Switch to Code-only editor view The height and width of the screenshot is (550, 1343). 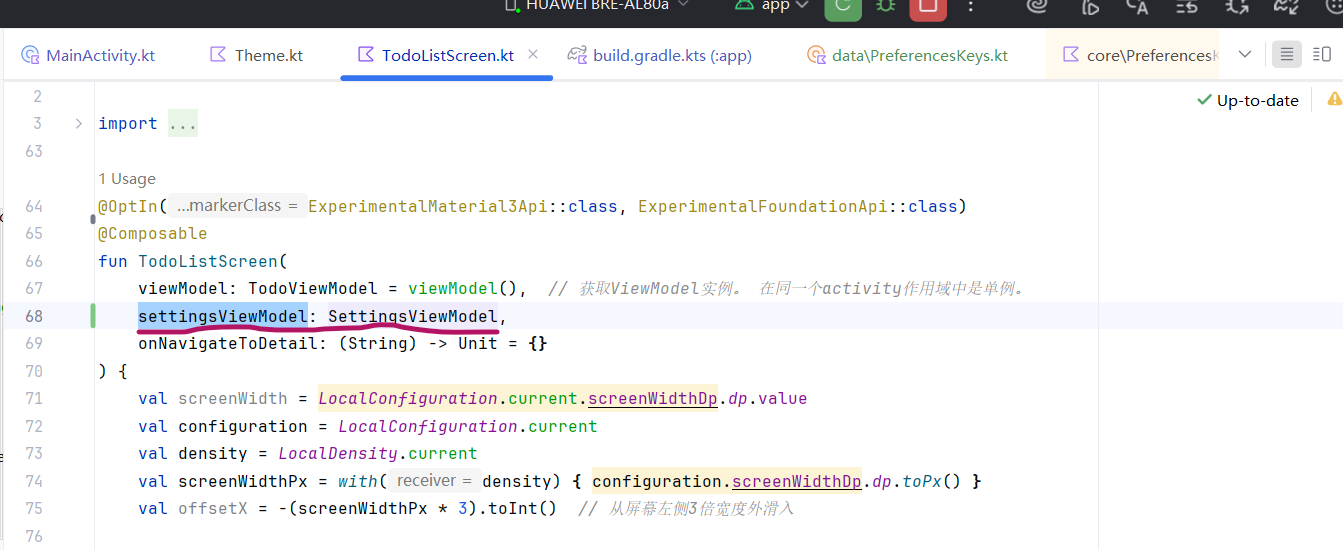point(1287,54)
